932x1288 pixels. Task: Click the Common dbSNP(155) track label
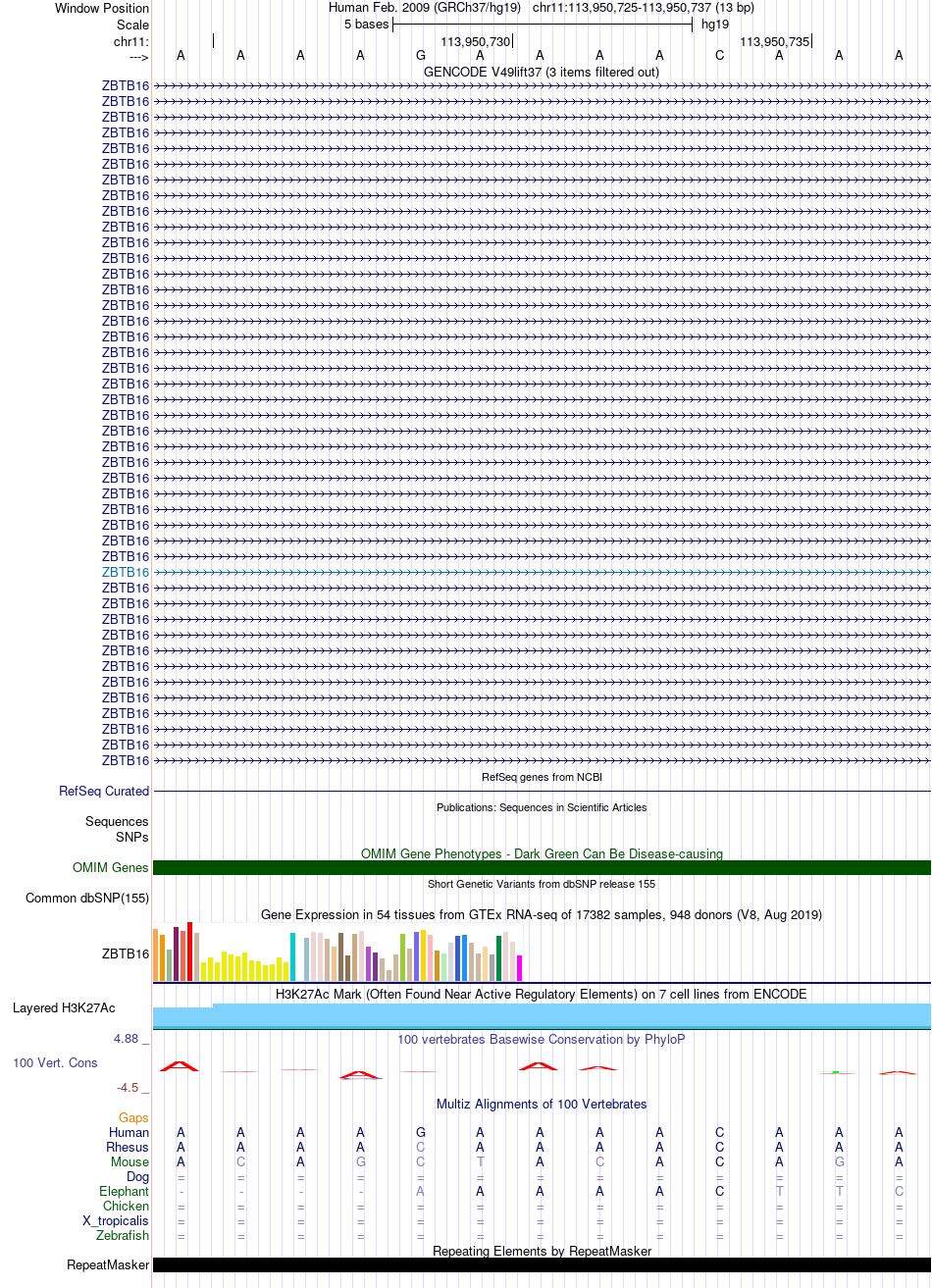87,898
